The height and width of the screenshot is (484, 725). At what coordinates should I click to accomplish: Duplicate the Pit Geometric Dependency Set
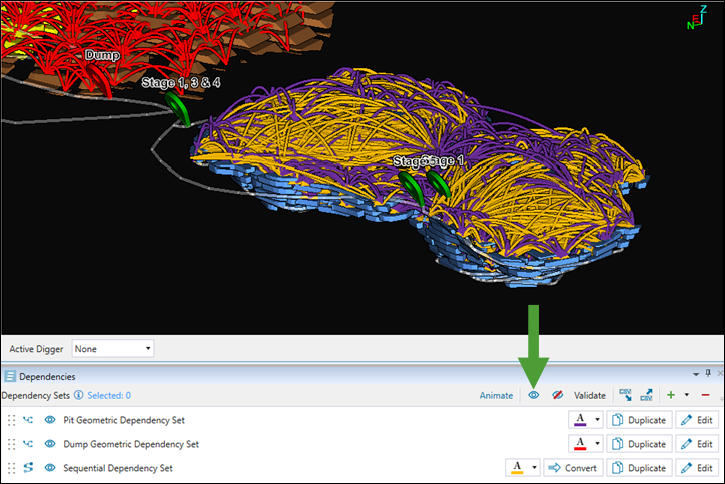pos(638,420)
